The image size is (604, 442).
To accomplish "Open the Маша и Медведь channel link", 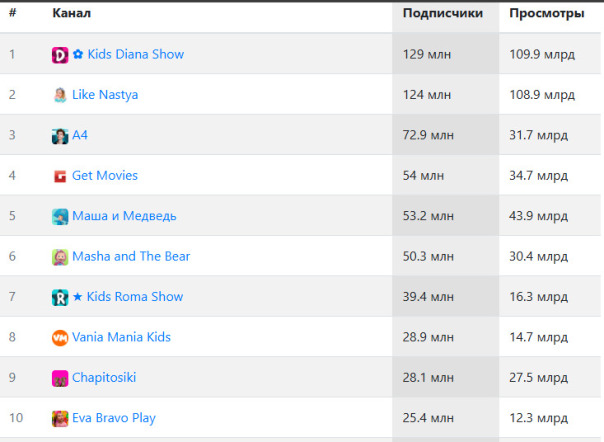I will click(x=124, y=216).
